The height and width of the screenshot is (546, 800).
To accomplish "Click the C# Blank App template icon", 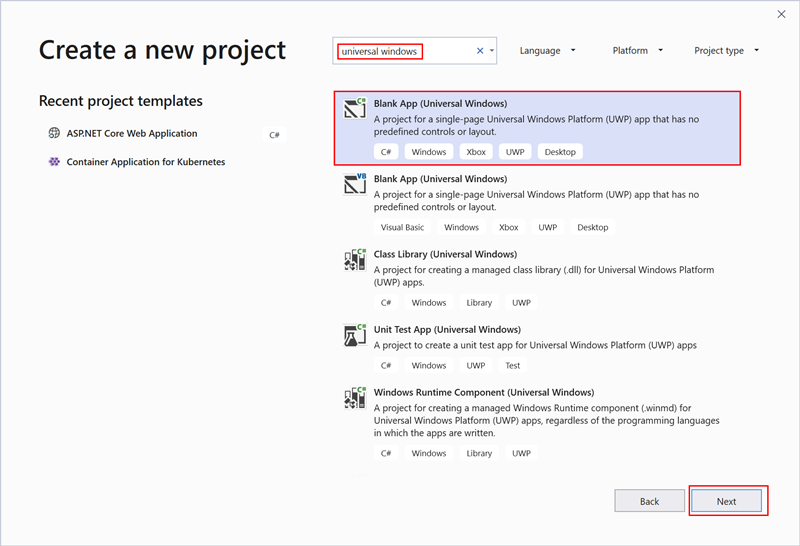I will 354,110.
